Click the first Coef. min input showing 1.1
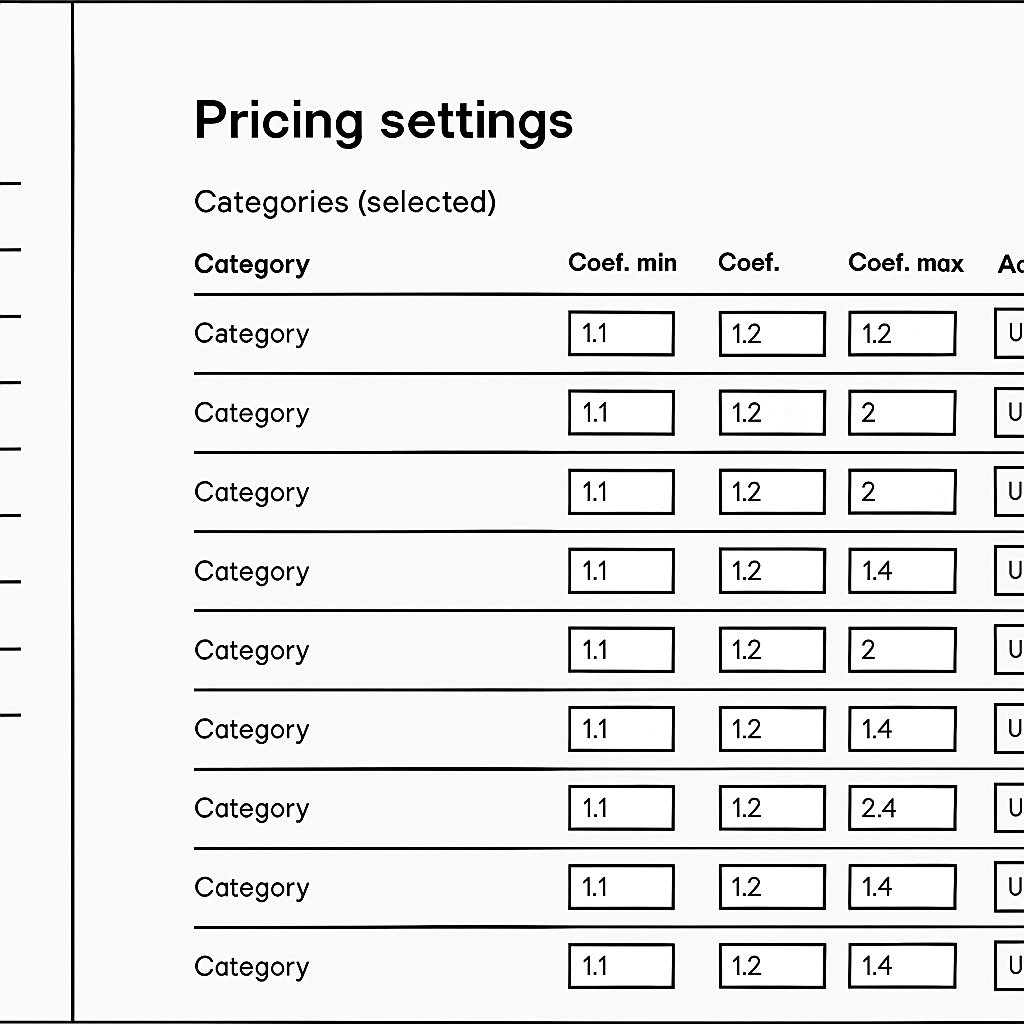This screenshot has height=1024, width=1024. click(x=621, y=333)
